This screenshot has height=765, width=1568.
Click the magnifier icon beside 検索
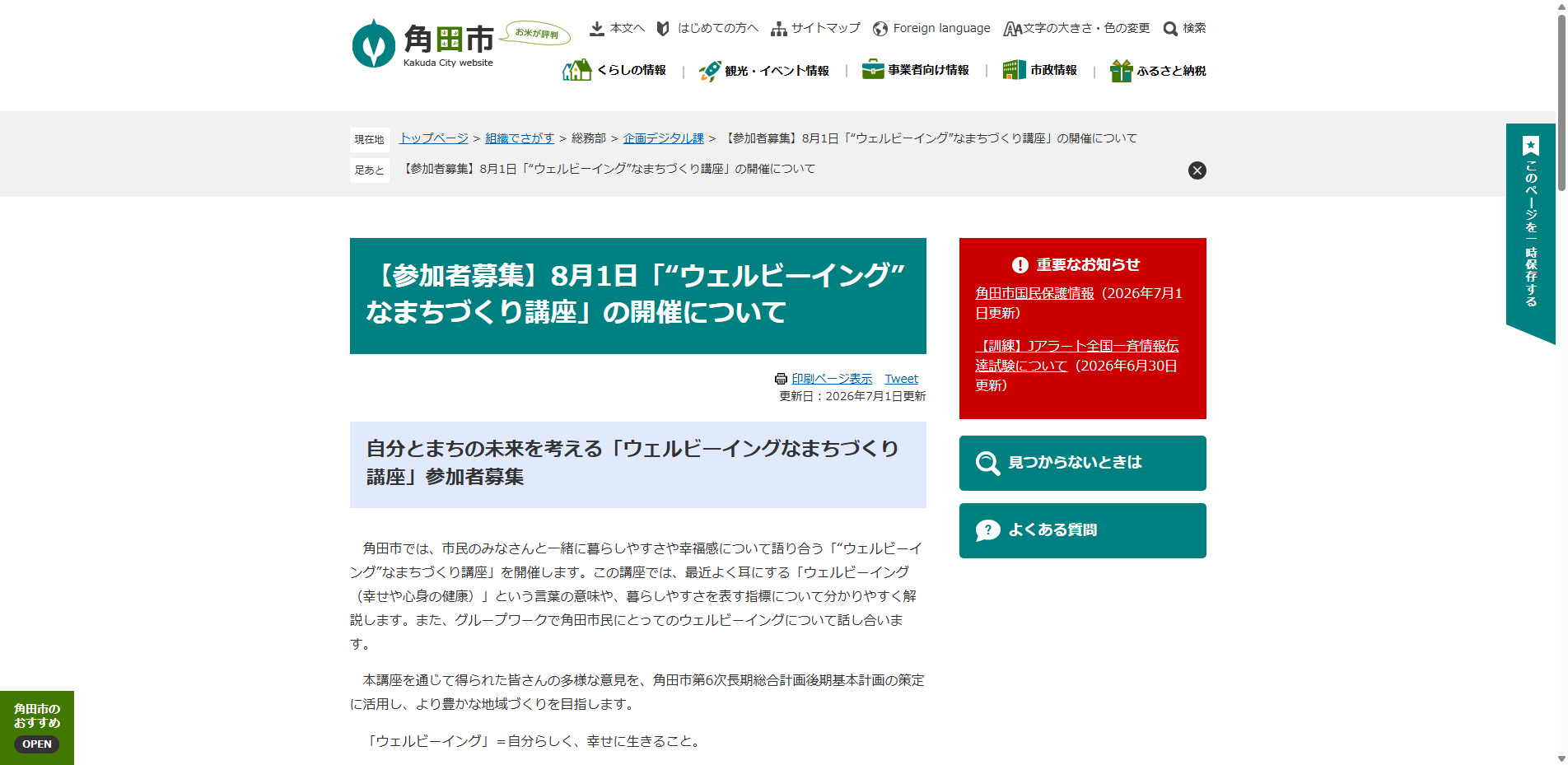pos(1170,30)
